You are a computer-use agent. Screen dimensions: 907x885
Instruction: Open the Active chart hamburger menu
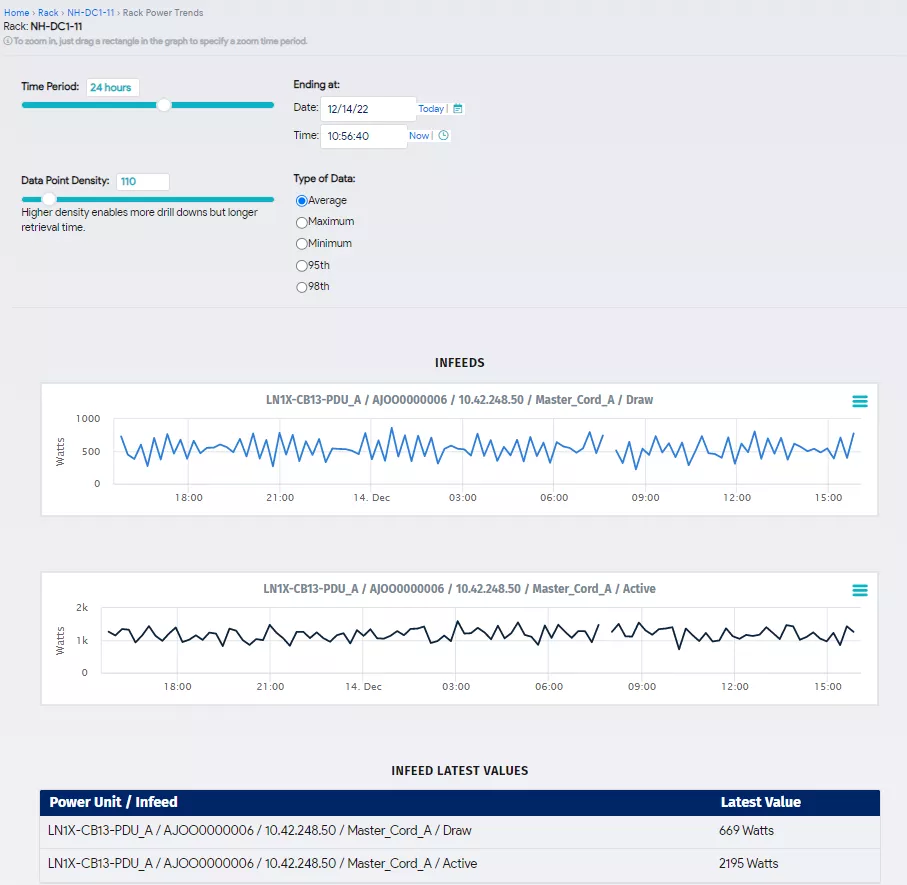point(859,590)
